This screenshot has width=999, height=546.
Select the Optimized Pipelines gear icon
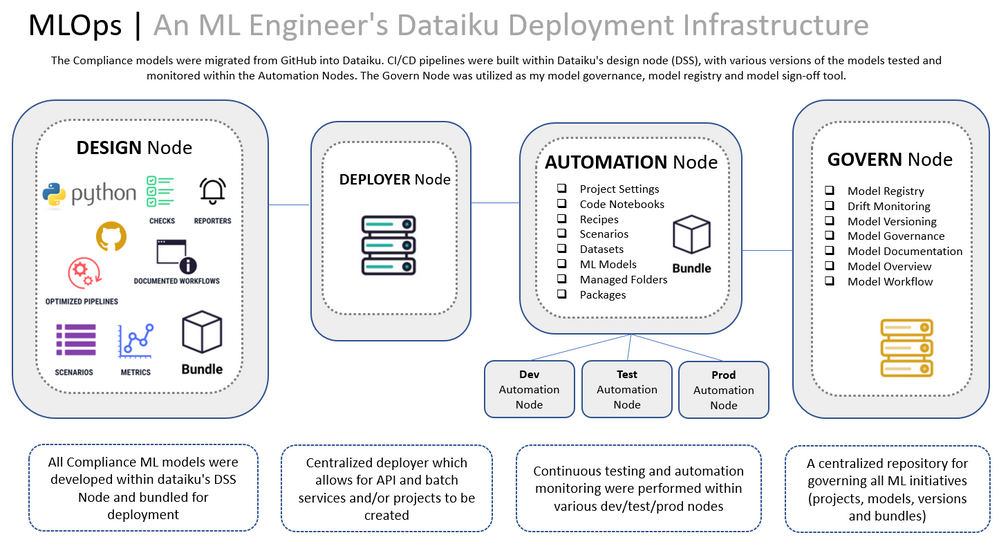[81, 273]
